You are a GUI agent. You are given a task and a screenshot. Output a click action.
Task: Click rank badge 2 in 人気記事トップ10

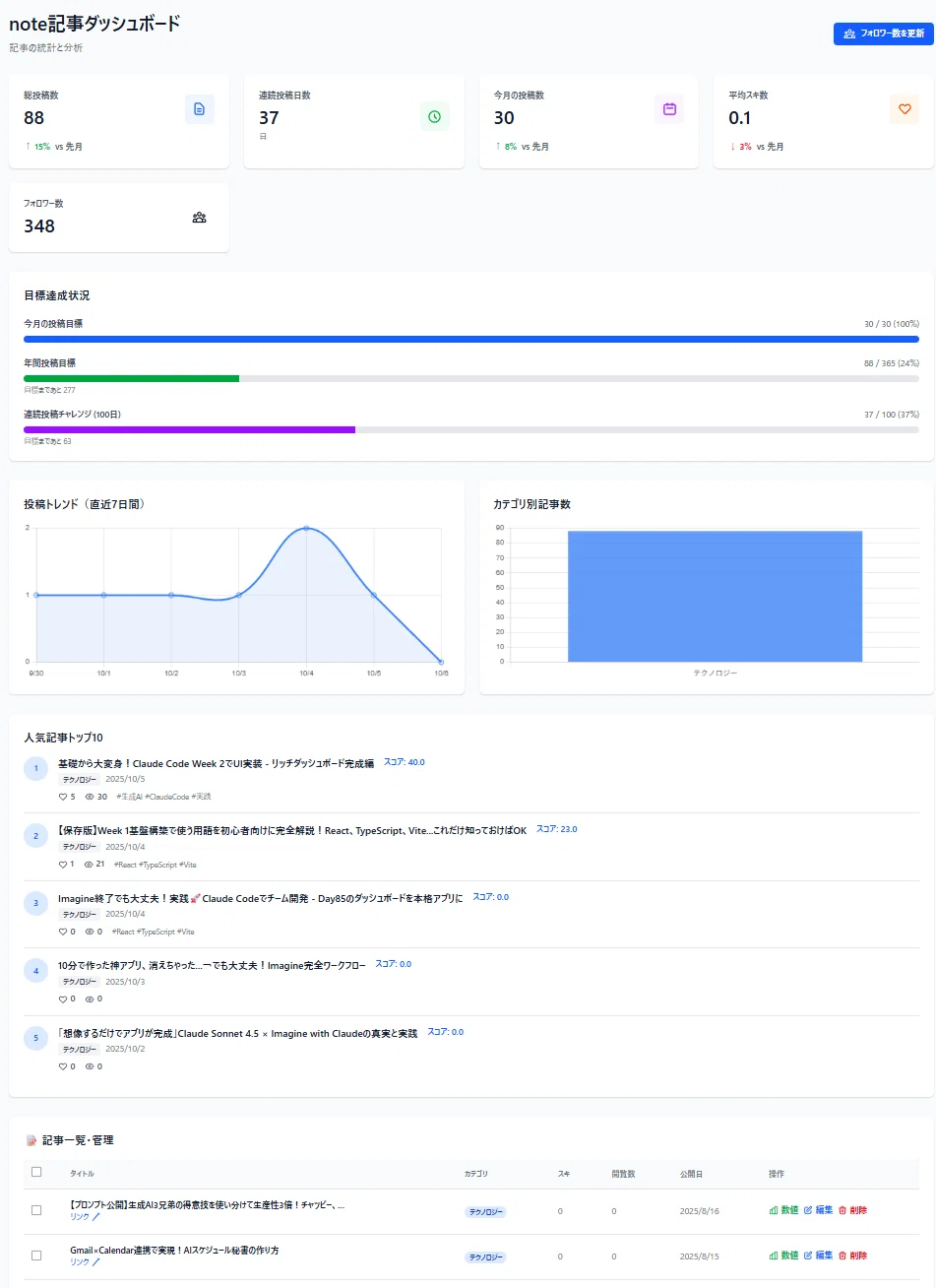(x=35, y=836)
